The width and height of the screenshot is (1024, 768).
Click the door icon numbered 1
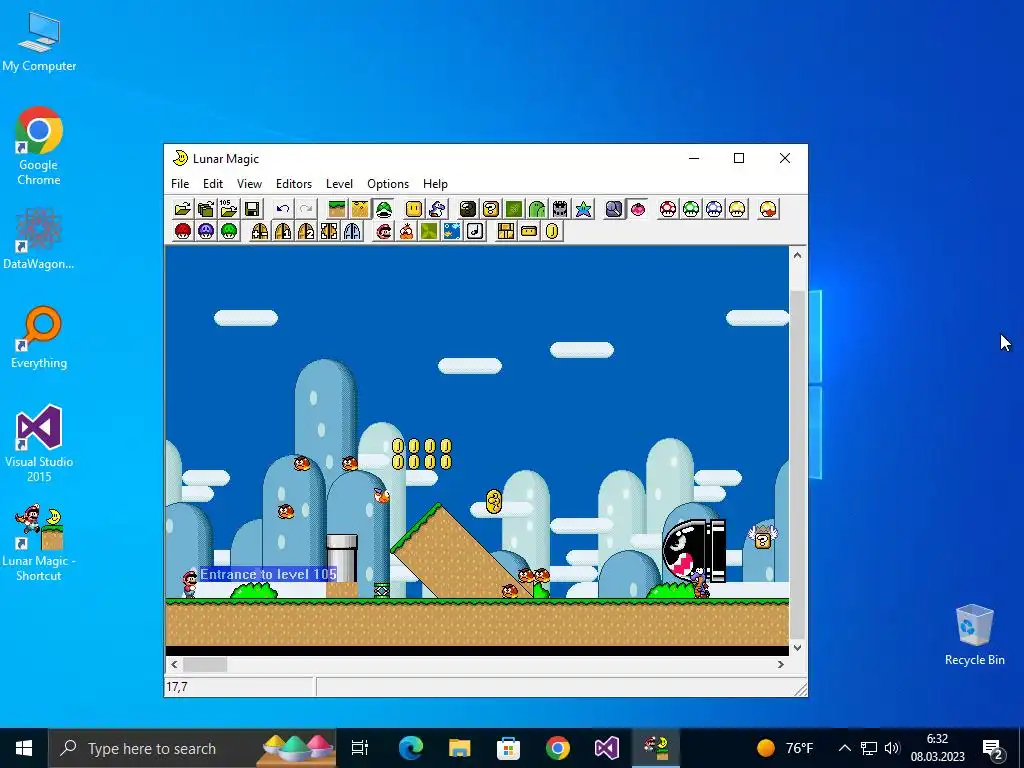[283, 231]
